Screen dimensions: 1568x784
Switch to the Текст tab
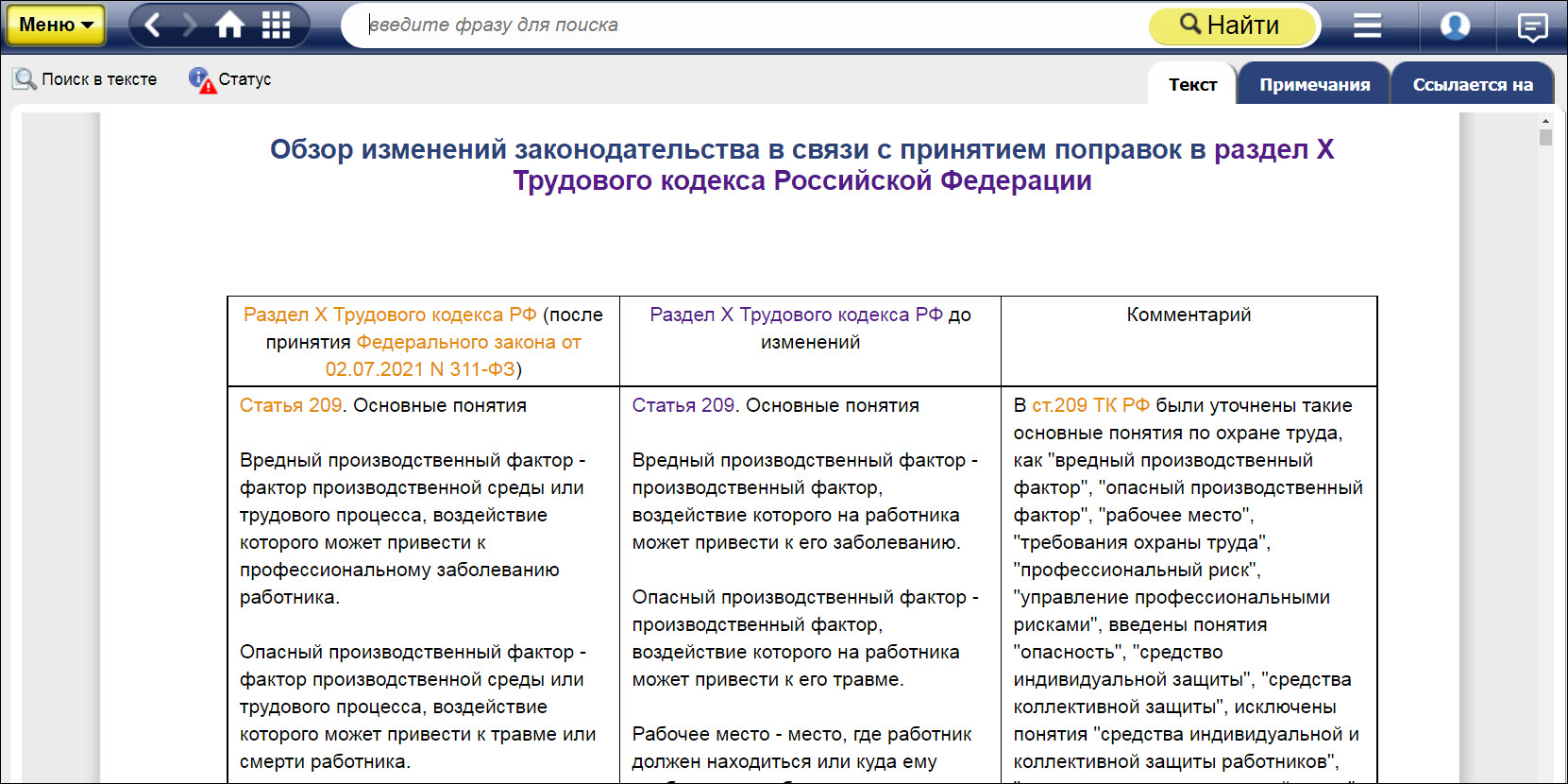(1192, 85)
